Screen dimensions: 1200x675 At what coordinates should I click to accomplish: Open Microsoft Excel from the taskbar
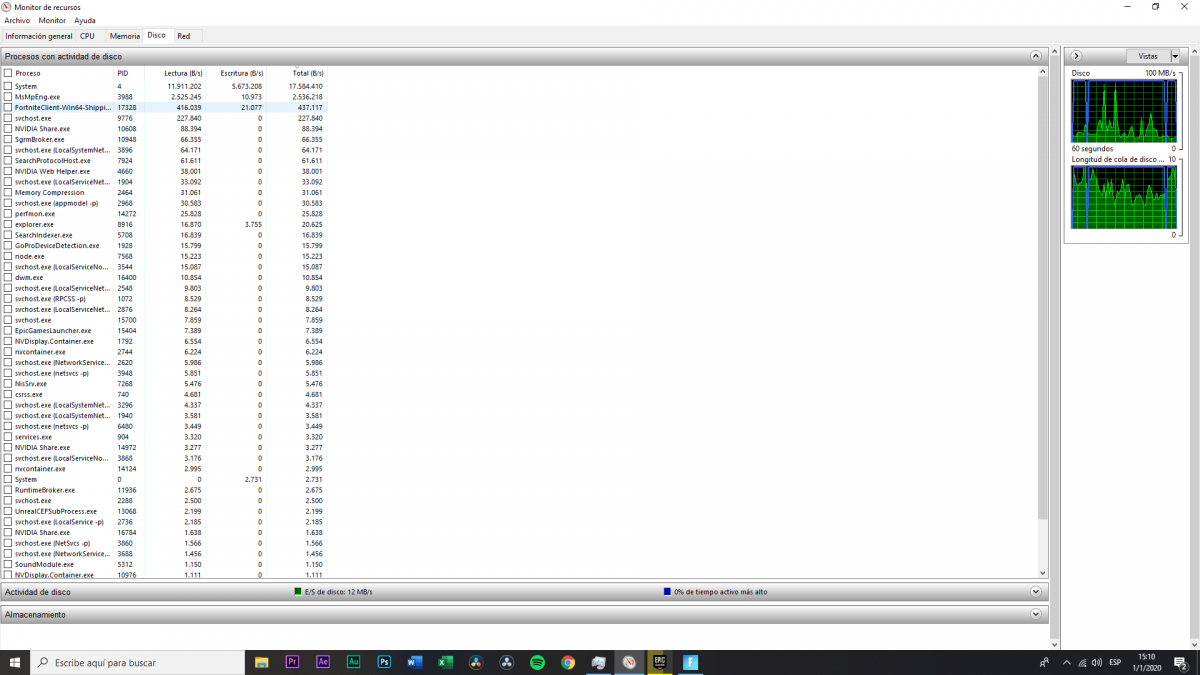coord(445,662)
